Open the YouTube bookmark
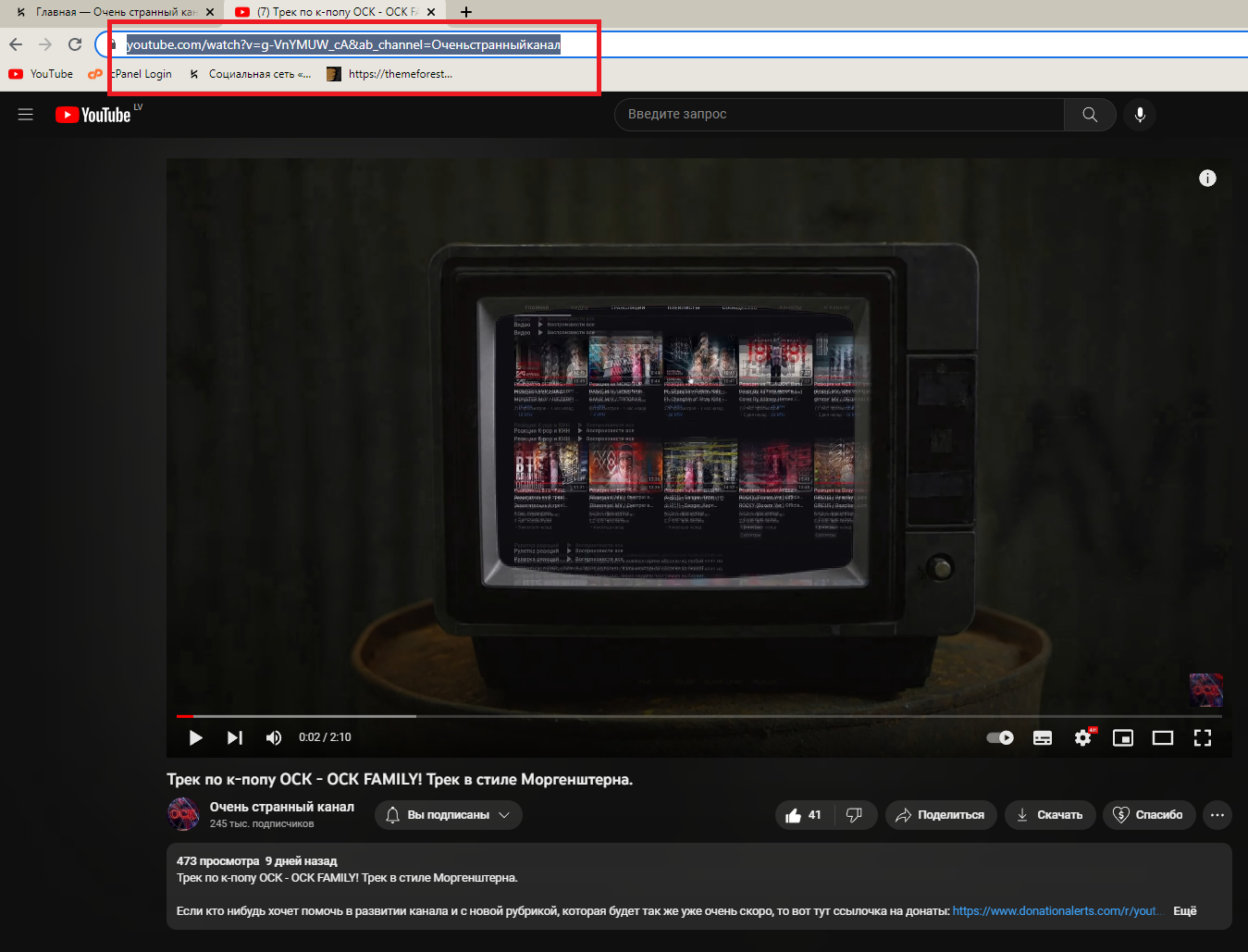Viewport: 1248px width, 952px height. 42,74
